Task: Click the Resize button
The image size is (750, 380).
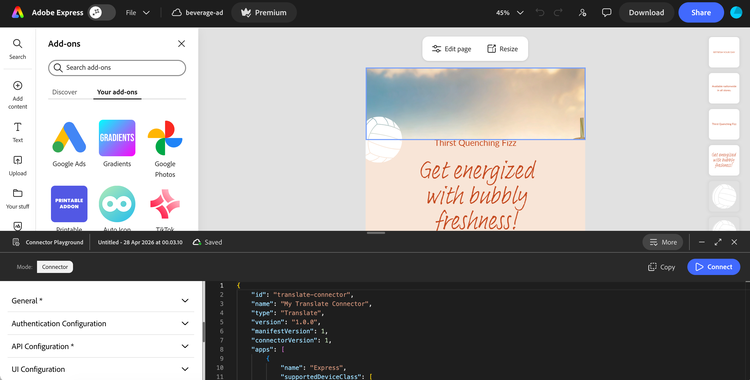Action: (x=502, y=49)
